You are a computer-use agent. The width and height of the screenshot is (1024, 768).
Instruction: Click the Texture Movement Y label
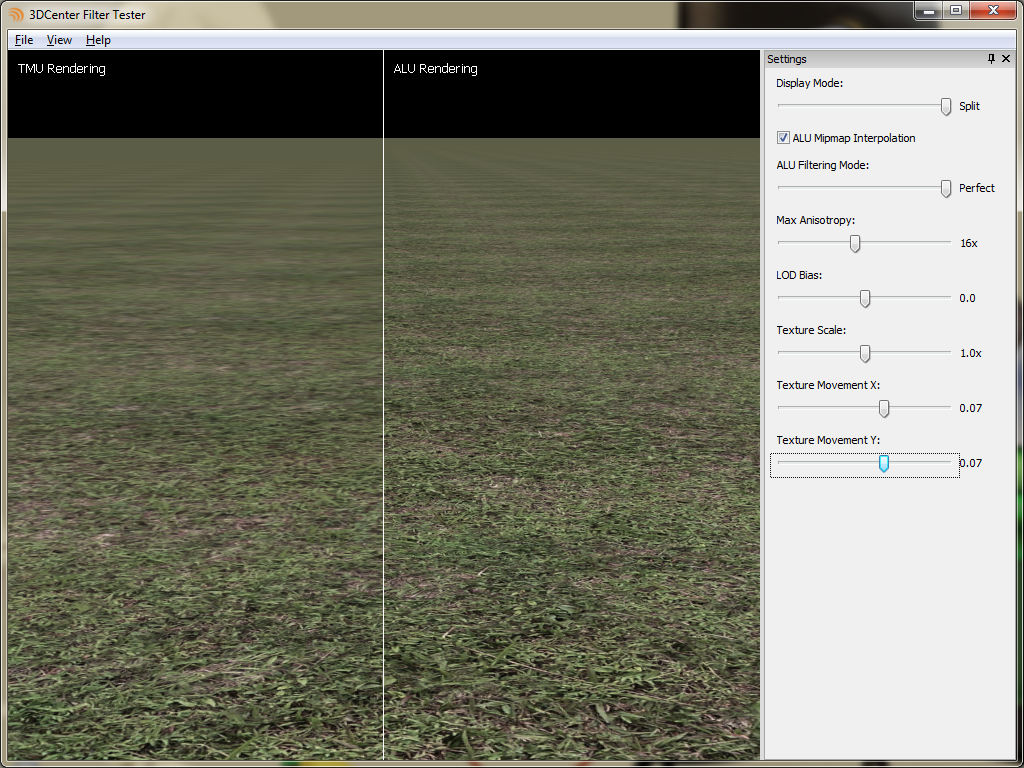point(828,440)
